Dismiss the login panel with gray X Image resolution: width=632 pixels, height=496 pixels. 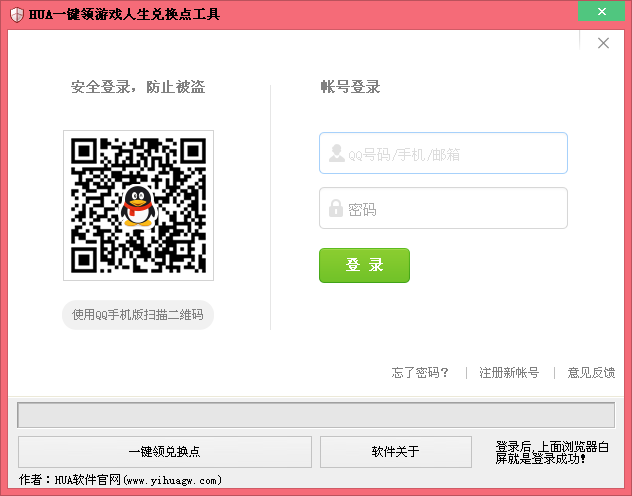603,43
